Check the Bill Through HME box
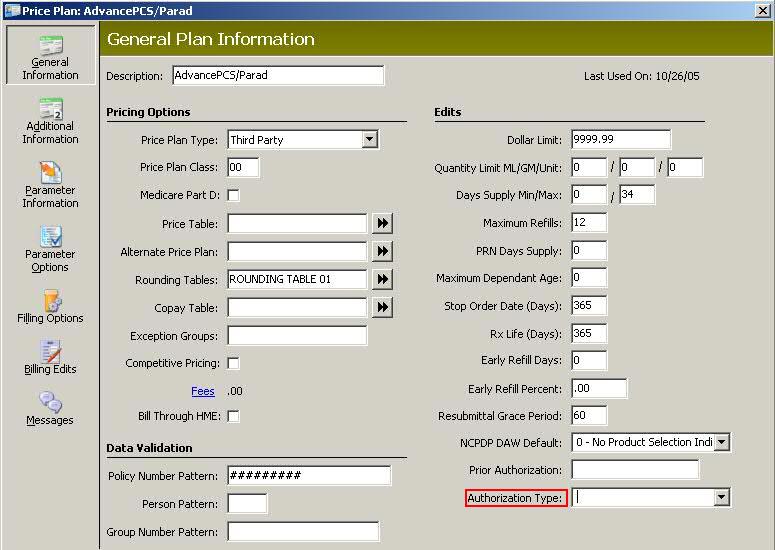 tap(233, 416)
